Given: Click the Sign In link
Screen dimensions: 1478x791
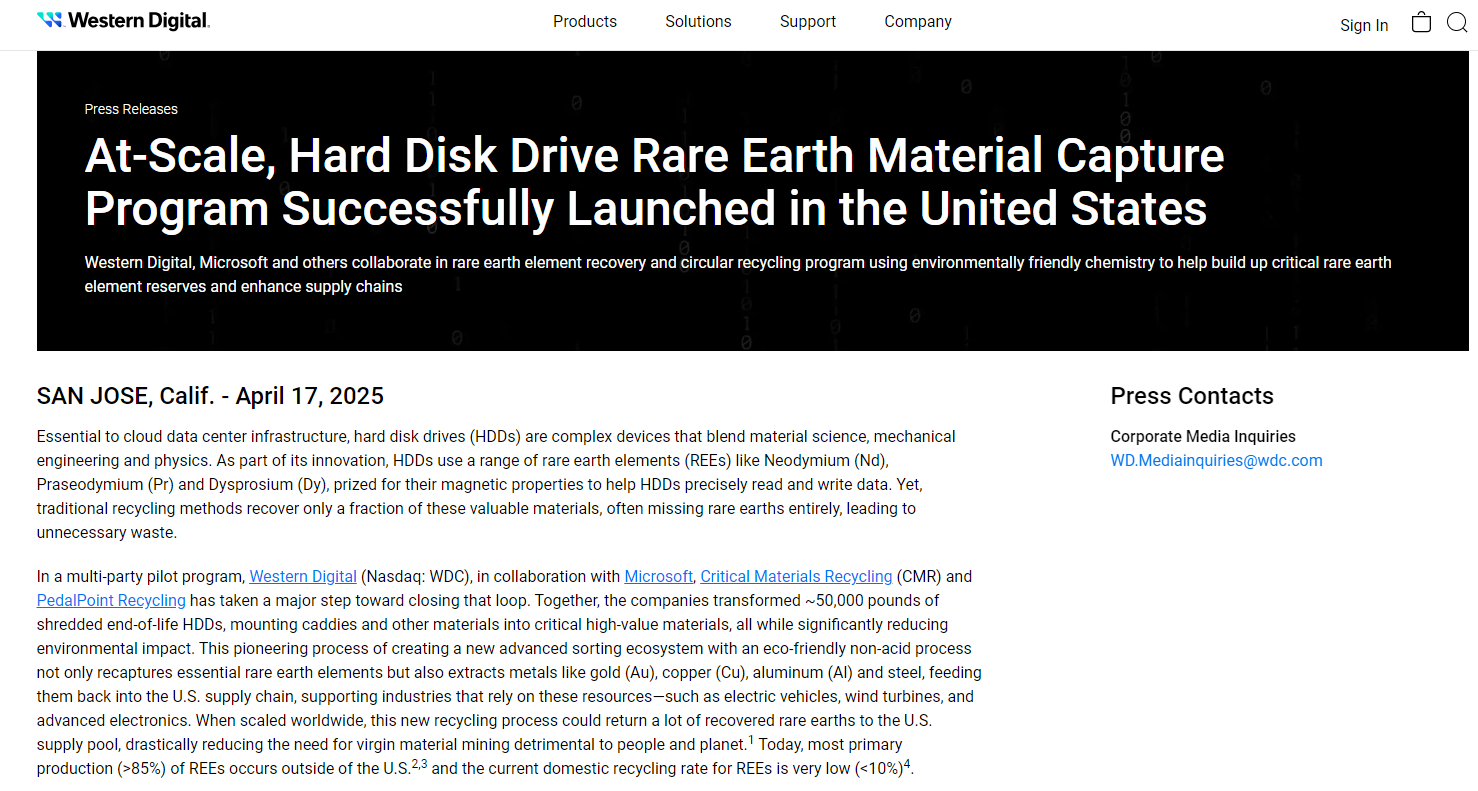Looking at the screenshot, I should (1364, 26).
